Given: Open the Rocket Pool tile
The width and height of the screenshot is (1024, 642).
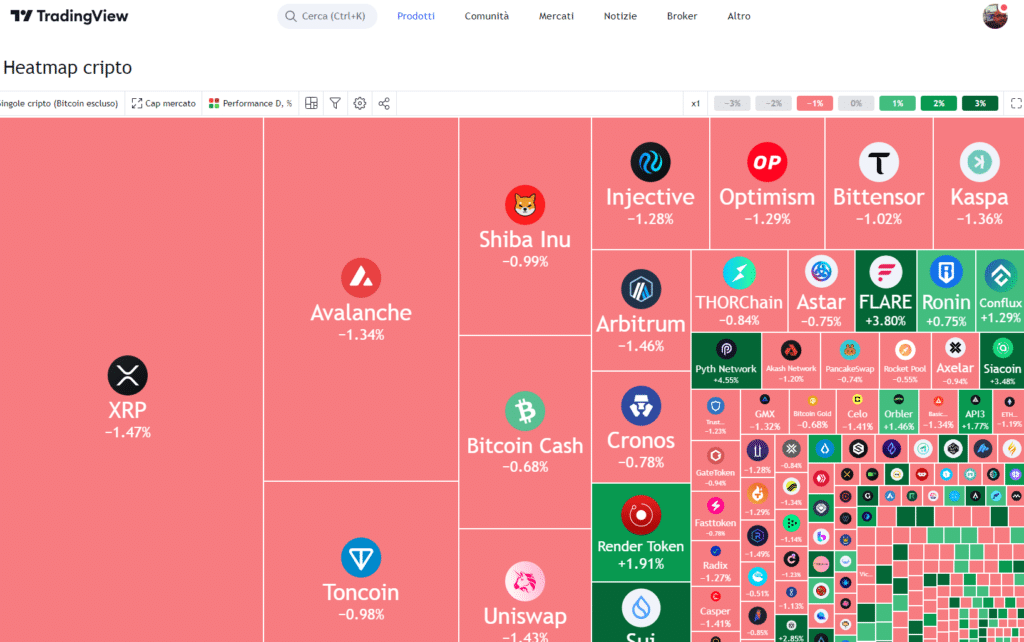Looking at the screenshot, I should 905,361.
